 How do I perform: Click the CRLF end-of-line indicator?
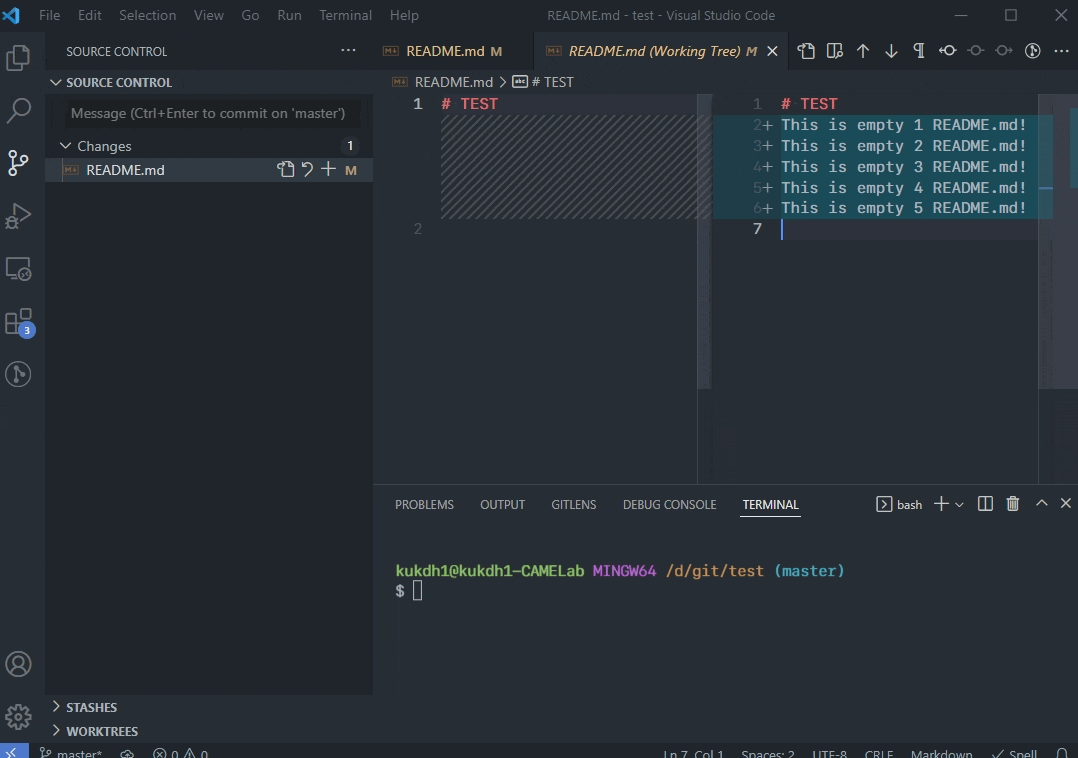tap(879, 753)
